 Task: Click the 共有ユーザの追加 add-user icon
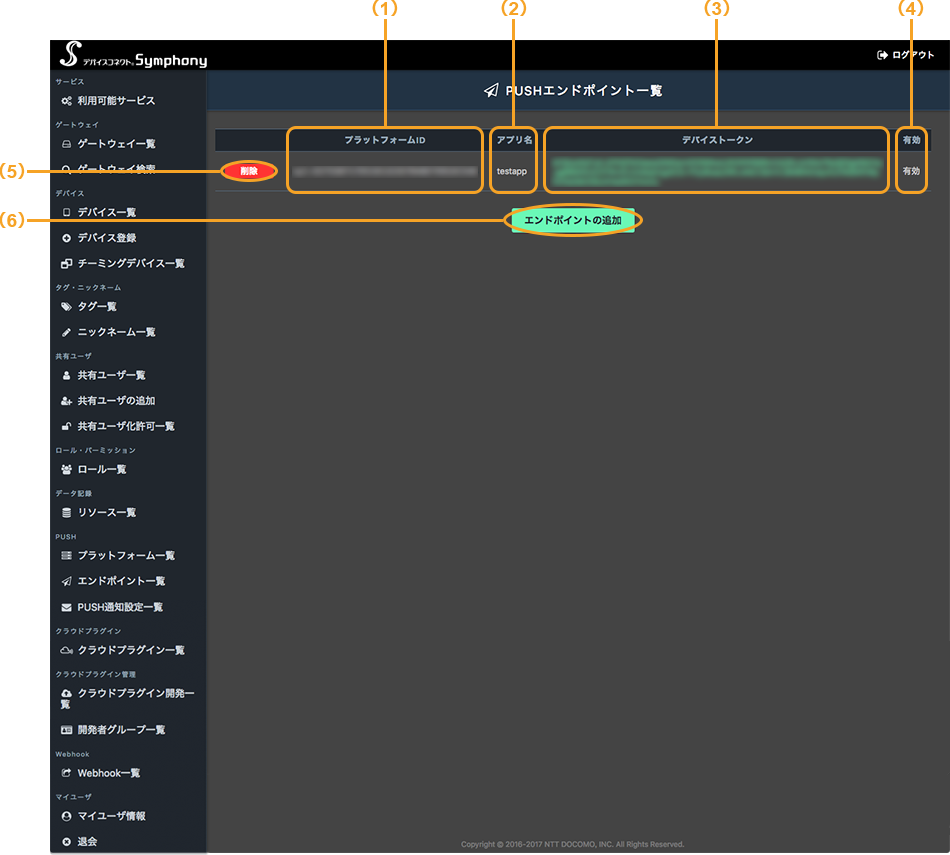point(67,401)
